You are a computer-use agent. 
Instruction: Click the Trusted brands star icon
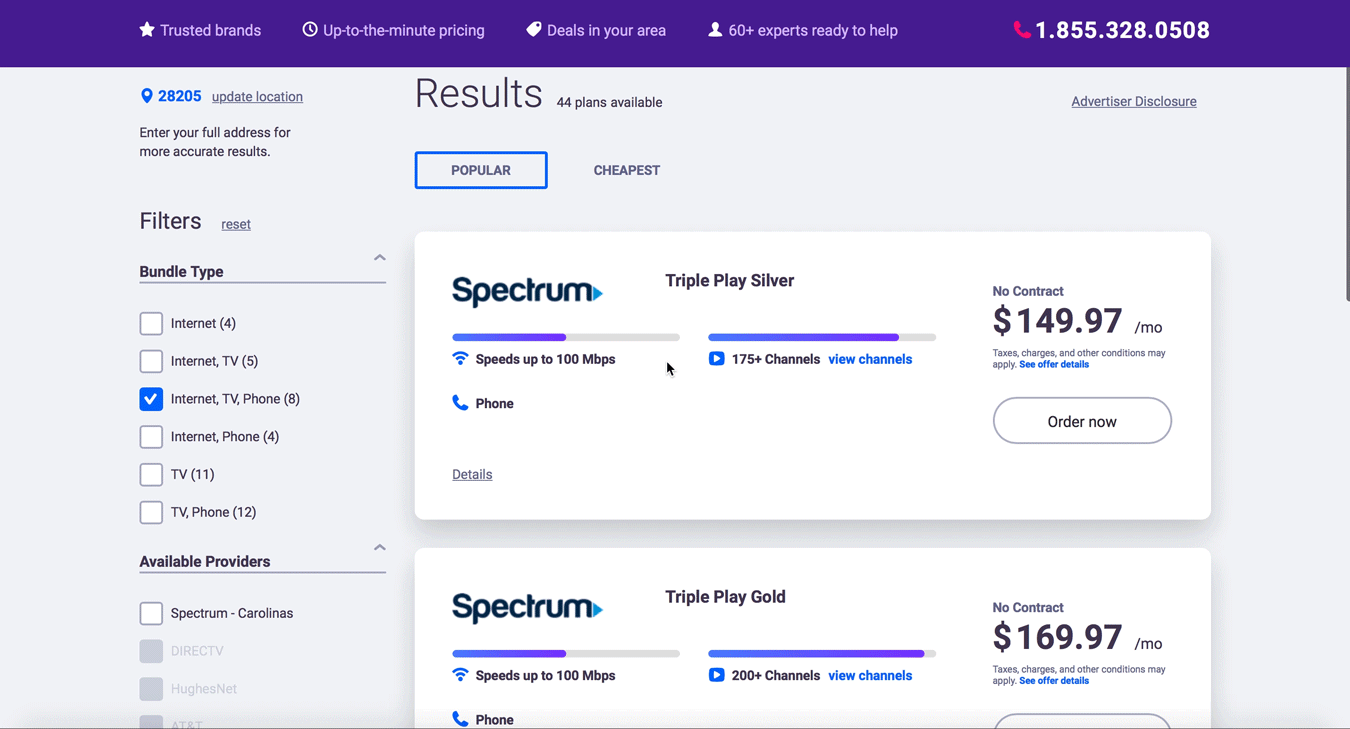point(147,30)
